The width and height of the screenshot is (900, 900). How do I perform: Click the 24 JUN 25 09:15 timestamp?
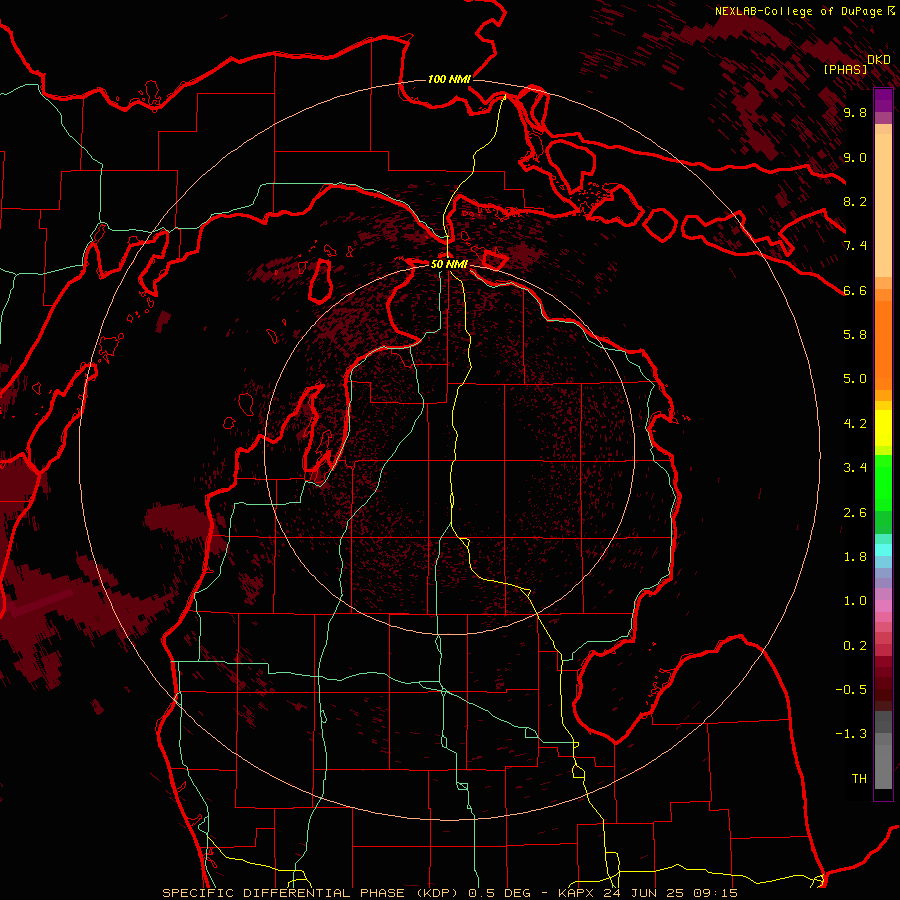tap(670, 893)
